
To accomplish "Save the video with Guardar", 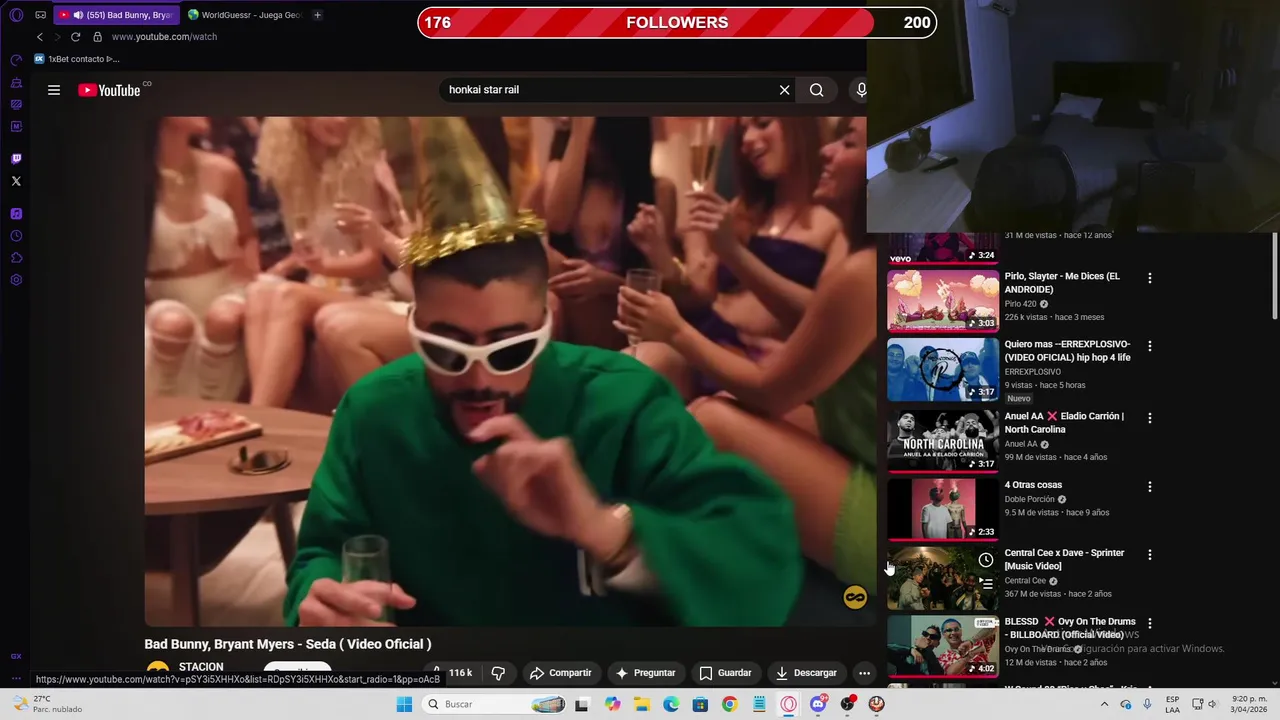I will click(725, 673).
